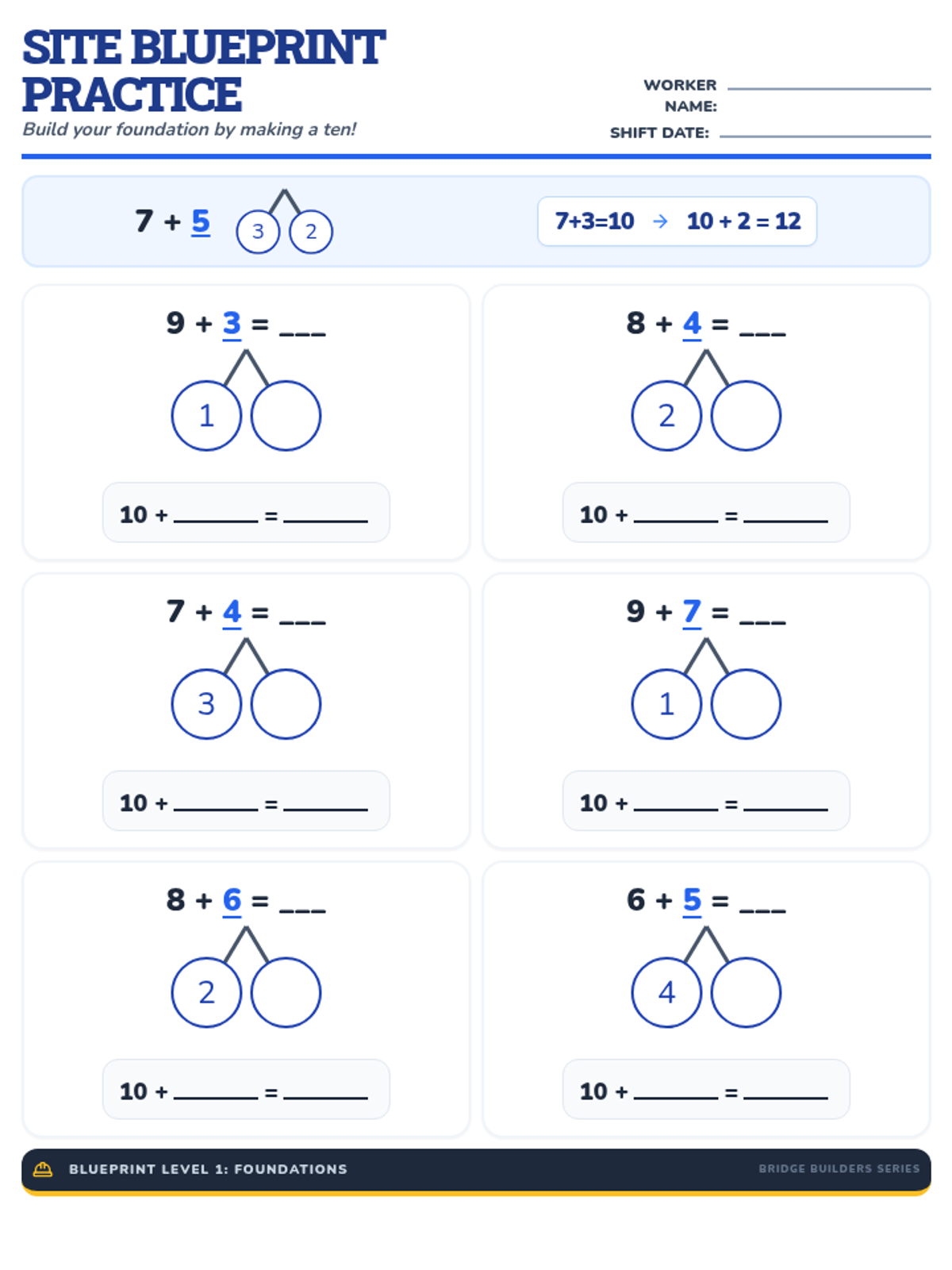Viewport: 952px width, 1270px height.
Task: Click the empty circle under 8 + 6
Action: 286,992
